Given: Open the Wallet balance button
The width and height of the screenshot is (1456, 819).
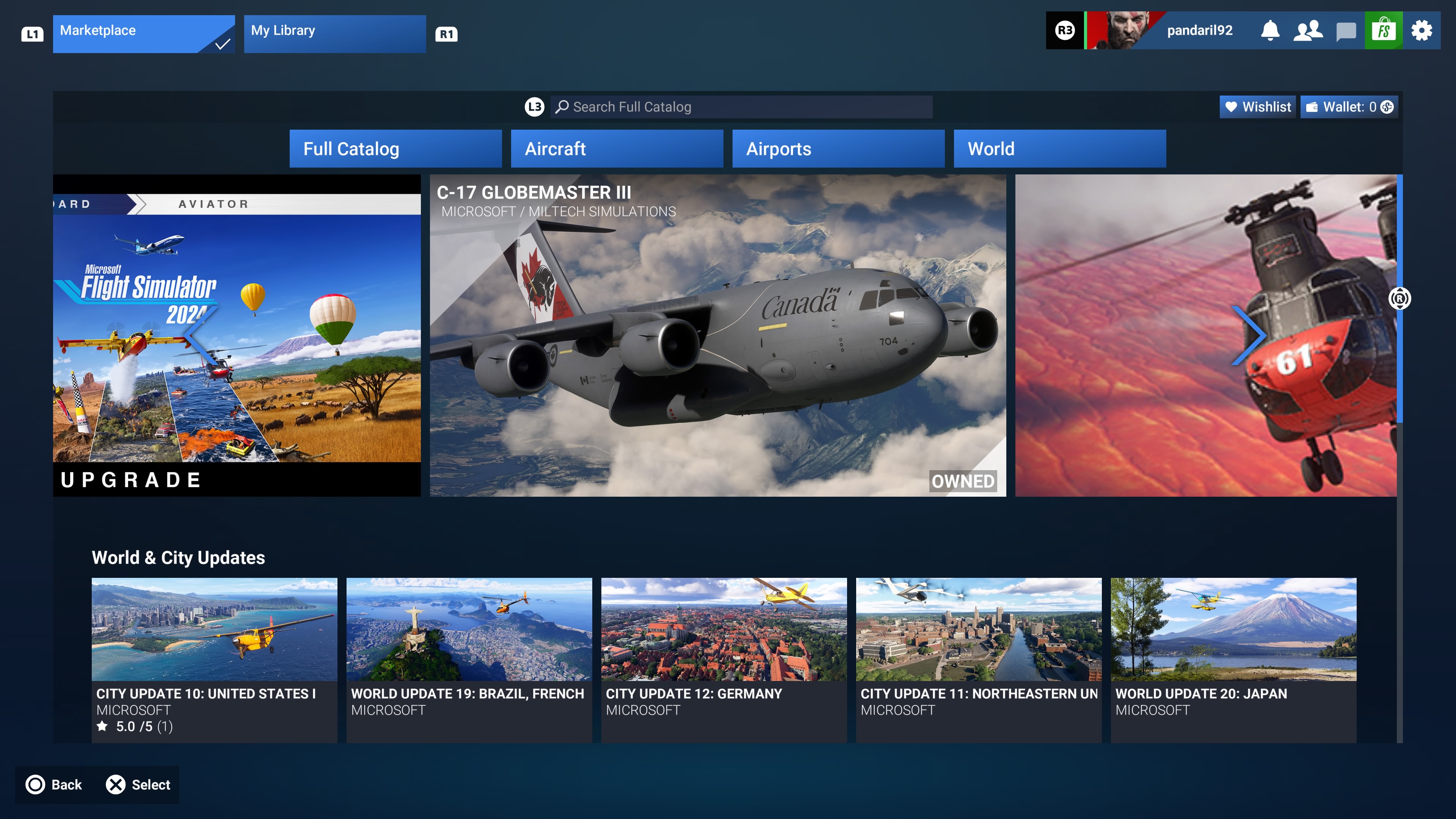Looking at the screenshot, I should (x=1349, y=107).
